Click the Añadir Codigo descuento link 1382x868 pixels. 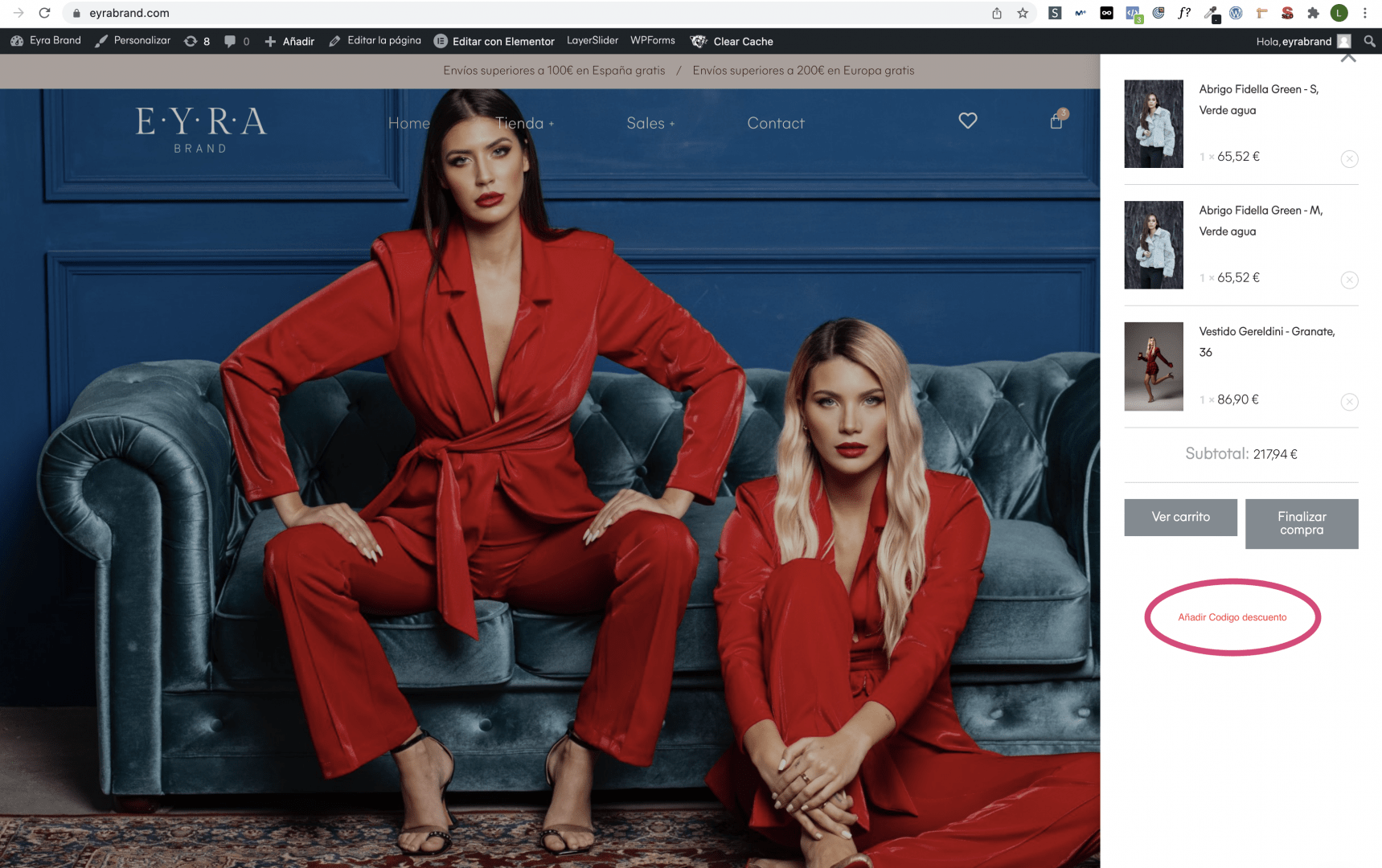click(1232, 617)
